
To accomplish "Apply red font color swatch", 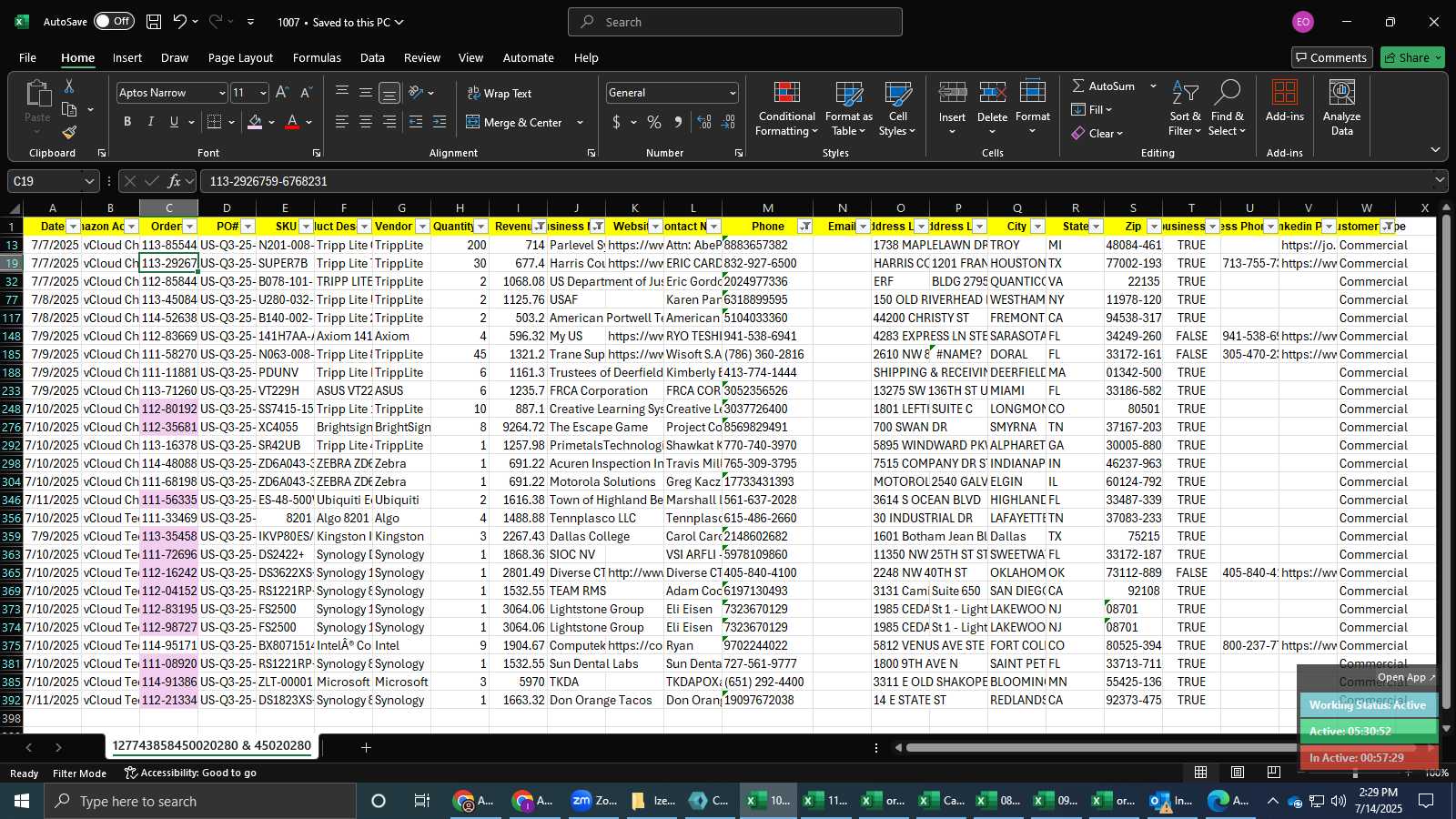I will click(x=292, y=122).
